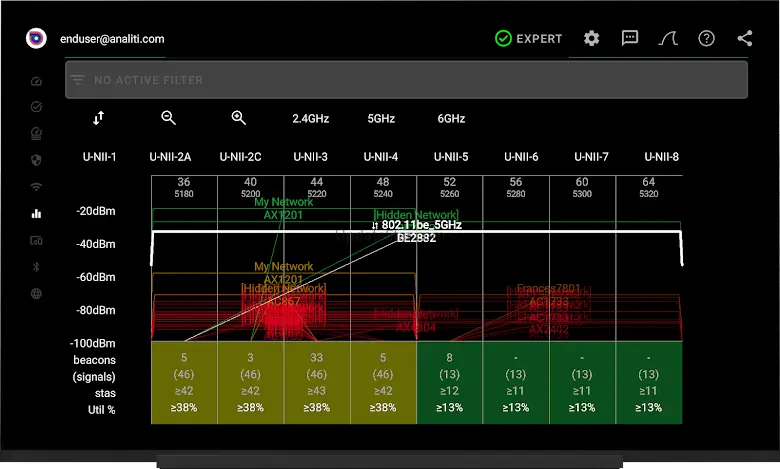Image resolution: width=780 pixels, height=469 pixels.
Task: Switch to the 5GHz band
Action: pos(381,118)
